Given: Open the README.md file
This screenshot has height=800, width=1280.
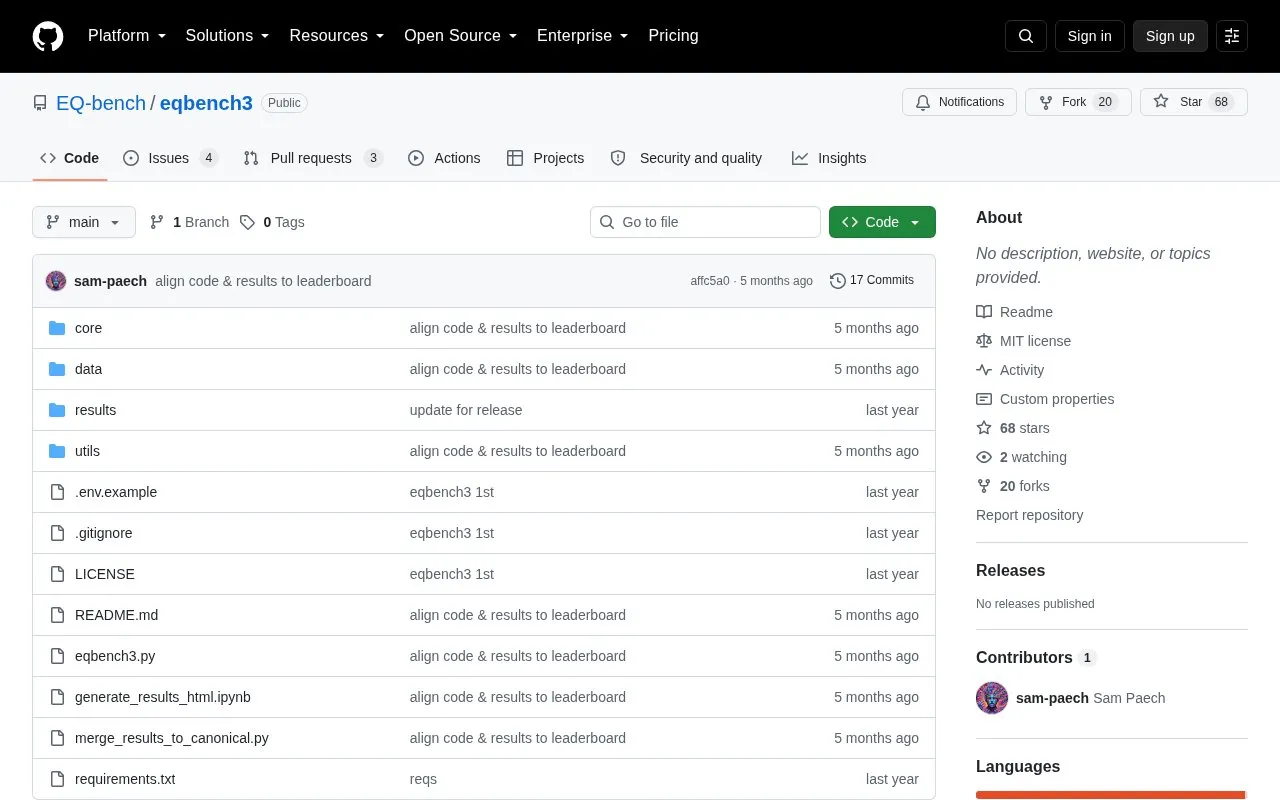Looking at the screenshot, I should click(x=116, y=615).
